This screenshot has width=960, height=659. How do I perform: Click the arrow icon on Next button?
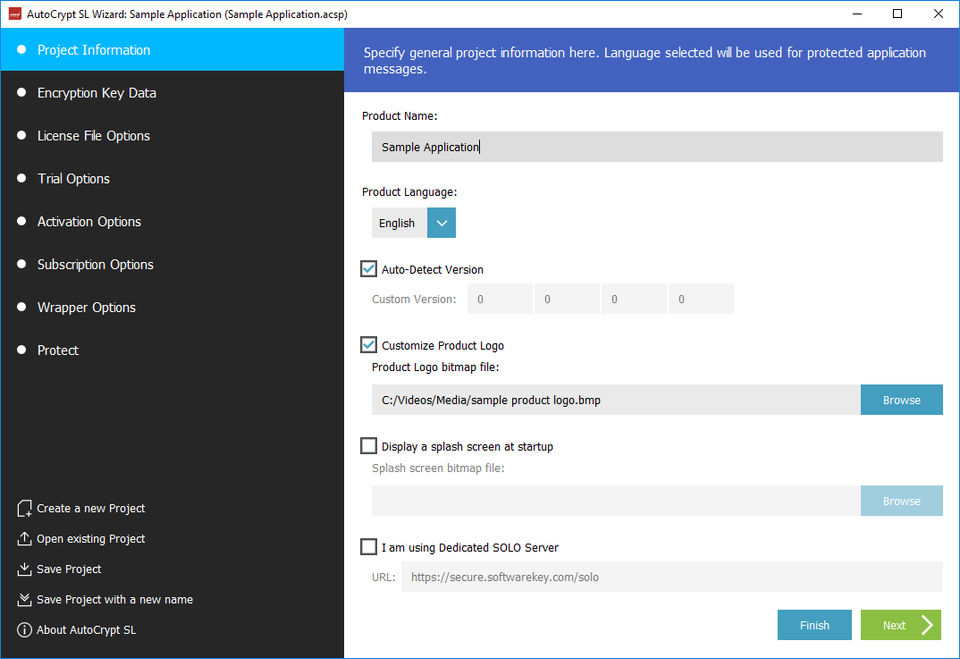coord(926,625)
